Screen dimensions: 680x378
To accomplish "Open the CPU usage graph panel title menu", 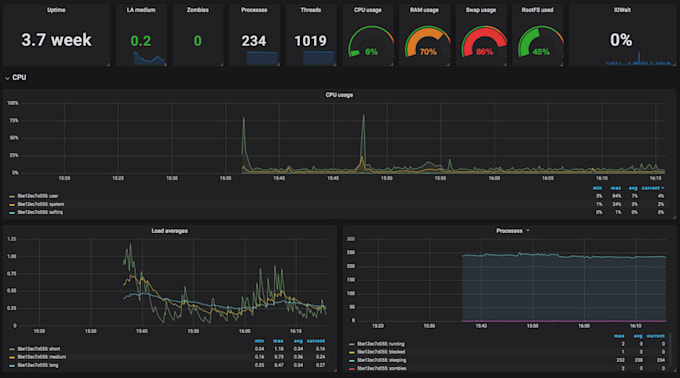I will (x=339, y=95).
